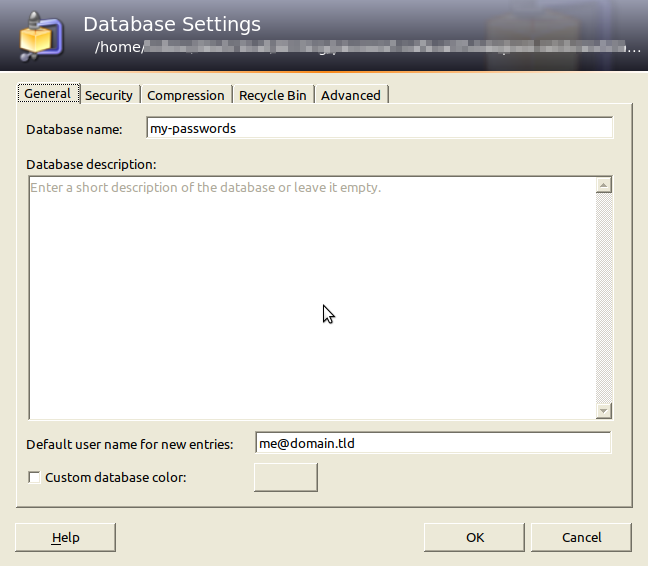Show the Advanced tab settings
648x566 pixels.
(350, 95)
